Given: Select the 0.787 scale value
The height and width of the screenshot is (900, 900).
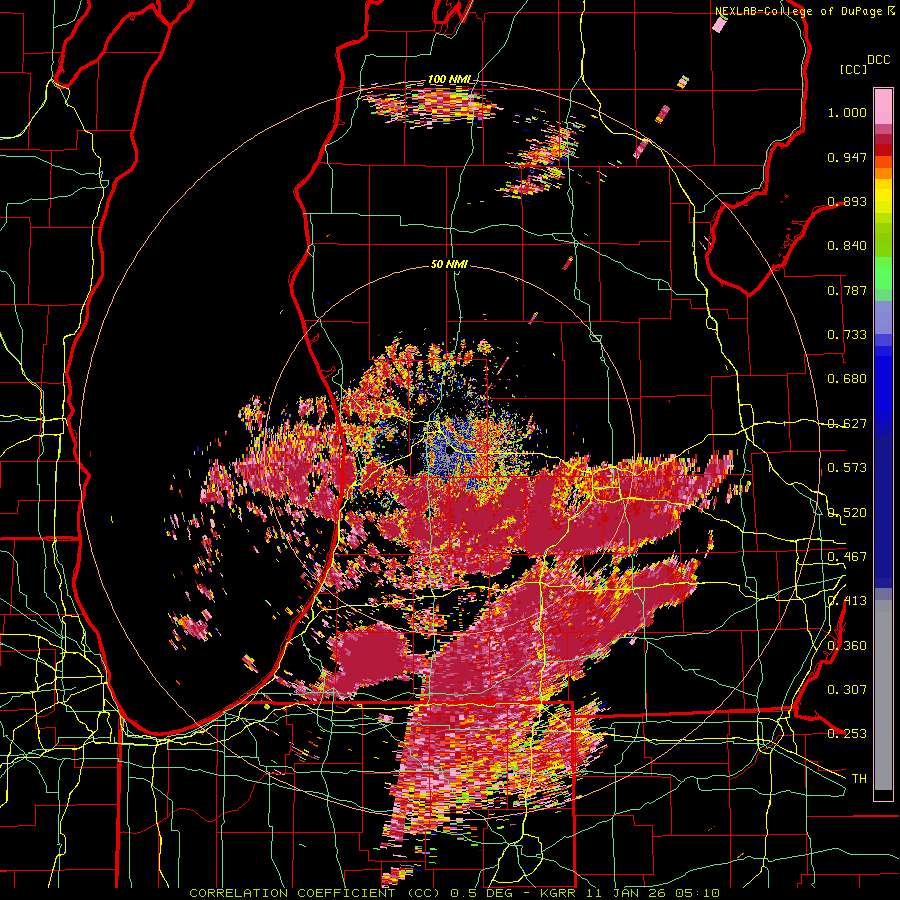Looking at the screenshot, I should tap(847, 290).
